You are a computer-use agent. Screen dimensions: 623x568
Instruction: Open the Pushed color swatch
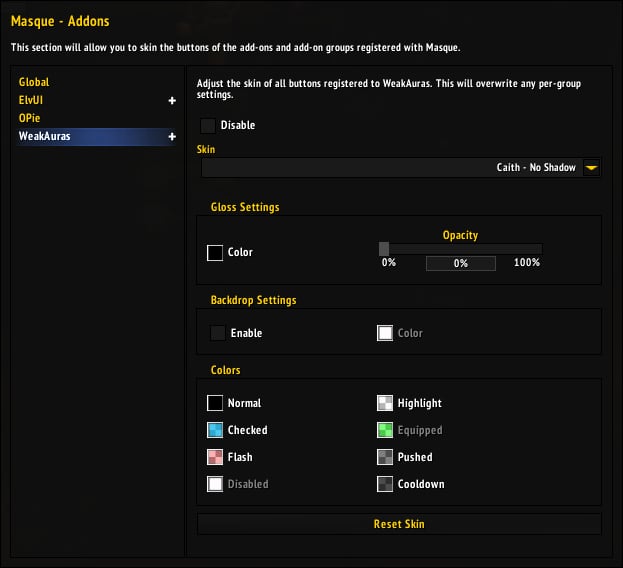point(385,457)
